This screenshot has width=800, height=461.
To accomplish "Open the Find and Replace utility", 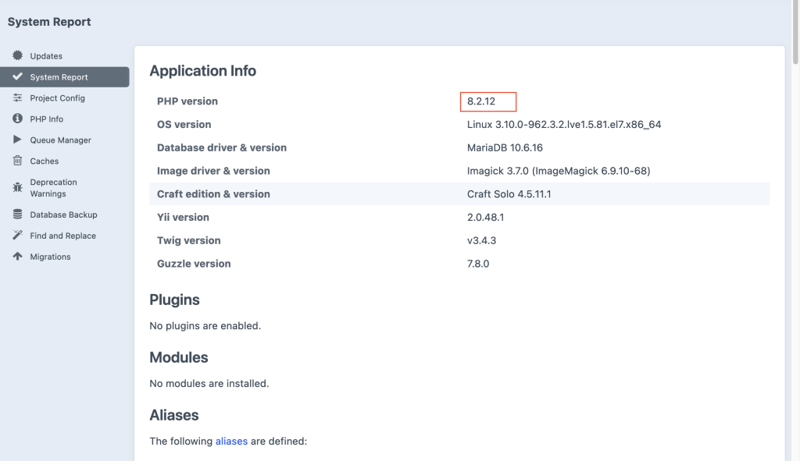I will [x=62, y=236].
